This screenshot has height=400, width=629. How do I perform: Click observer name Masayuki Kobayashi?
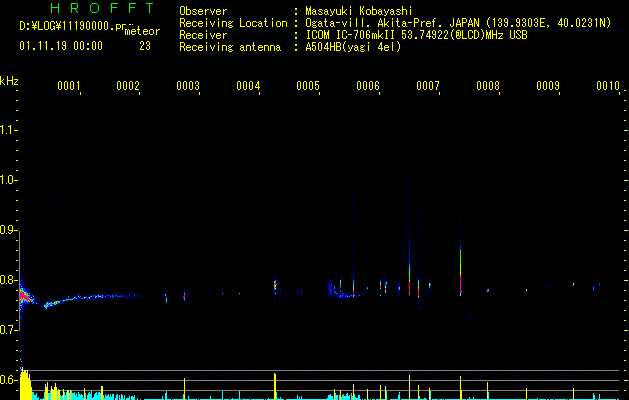(x=359, y=11)
